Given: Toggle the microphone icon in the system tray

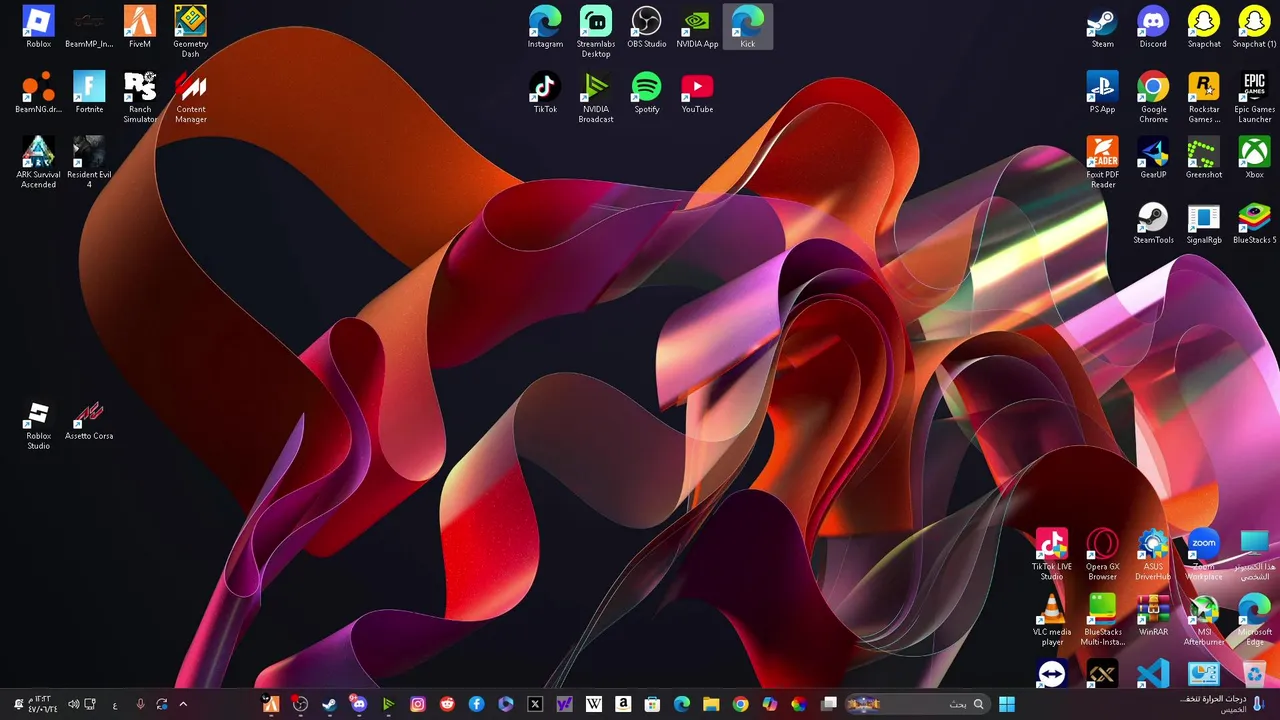Looking at the screenshot, I should (140, 704).
